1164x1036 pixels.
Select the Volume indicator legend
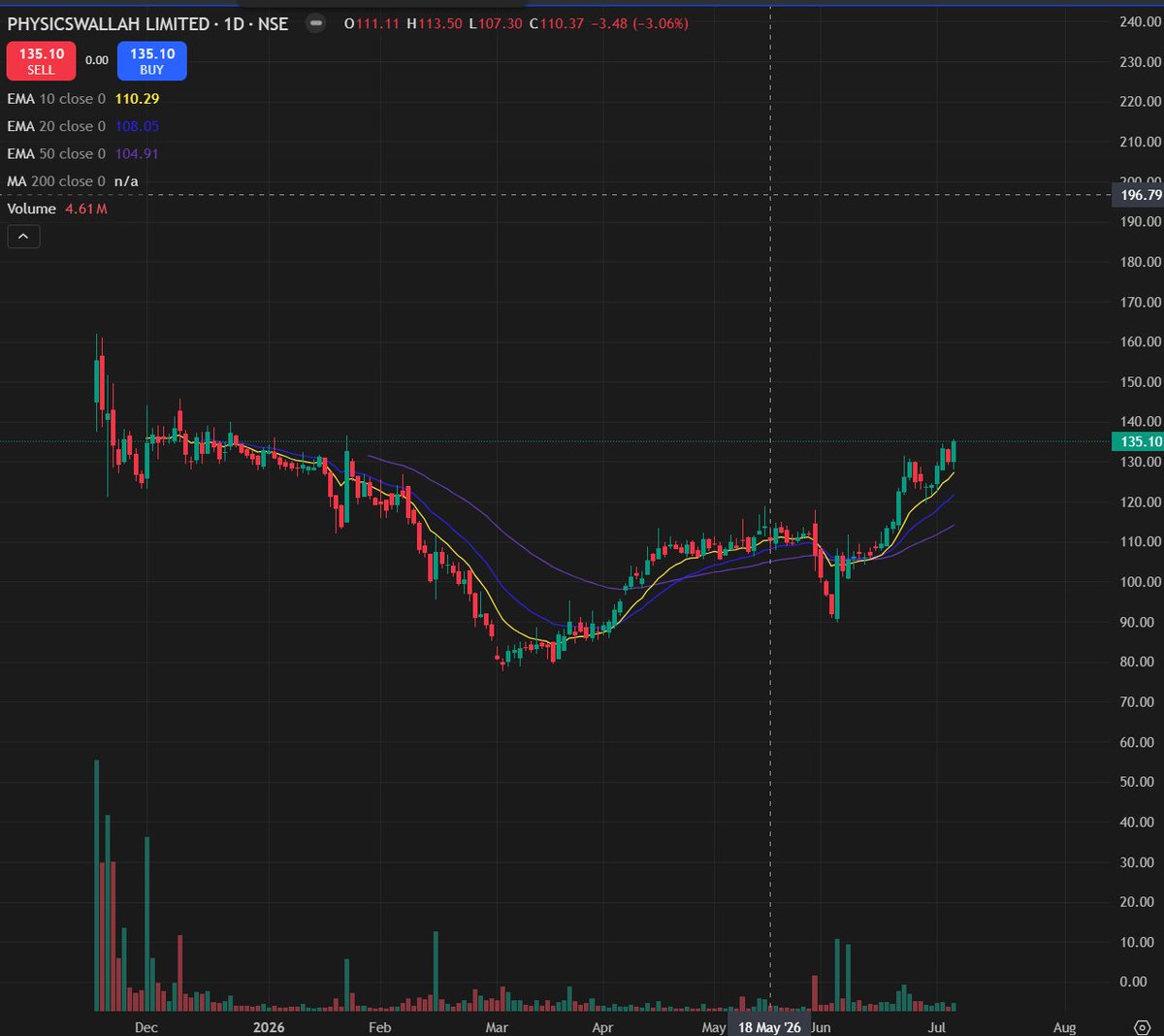point(32,209)
